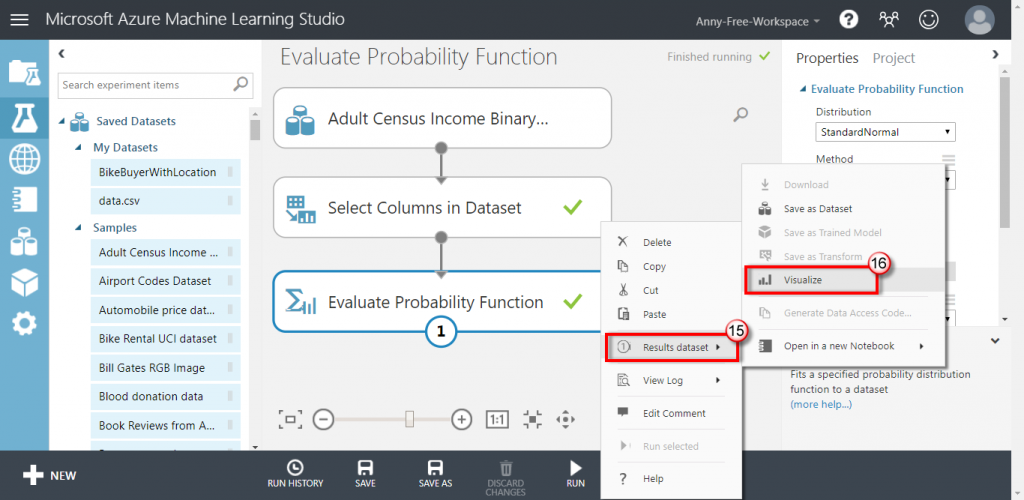1024x500 pixels.
Task: Click the search magnifier in experiment items box
Action: [x=241, y=84]
